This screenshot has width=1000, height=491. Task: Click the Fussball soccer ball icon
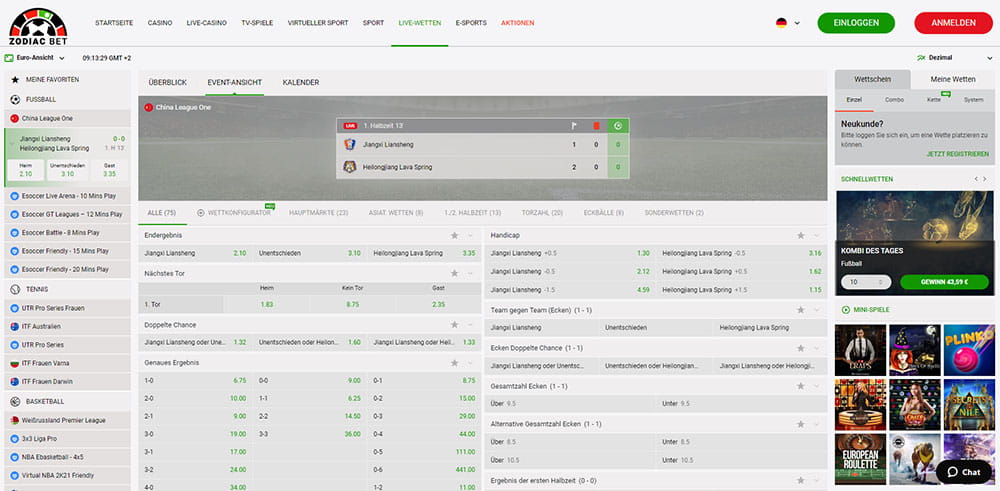[x=15, y=99]
